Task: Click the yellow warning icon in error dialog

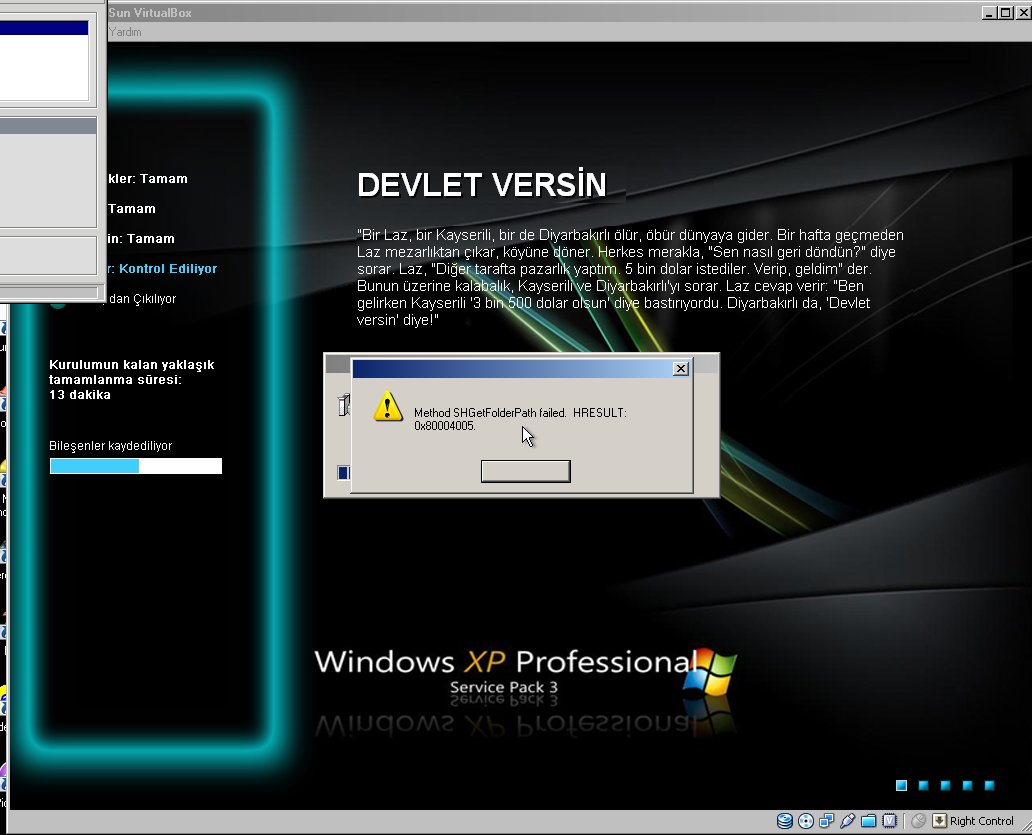Action: [387, 407]
